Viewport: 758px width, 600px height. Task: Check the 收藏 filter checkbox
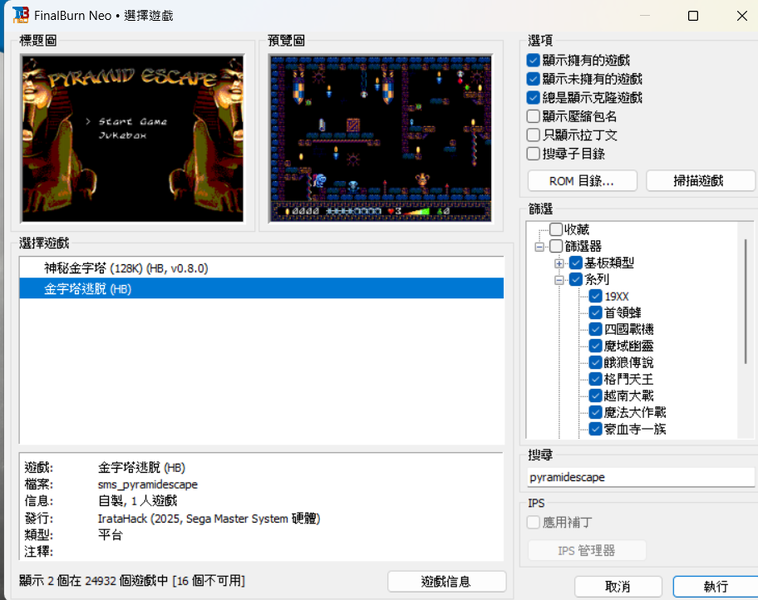tap(556, 229)
